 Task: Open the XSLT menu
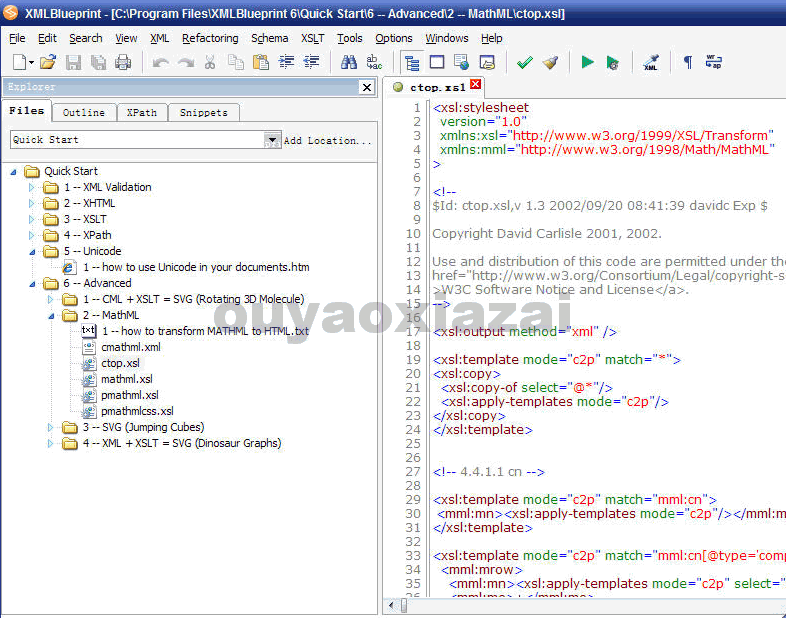point(312,38)
